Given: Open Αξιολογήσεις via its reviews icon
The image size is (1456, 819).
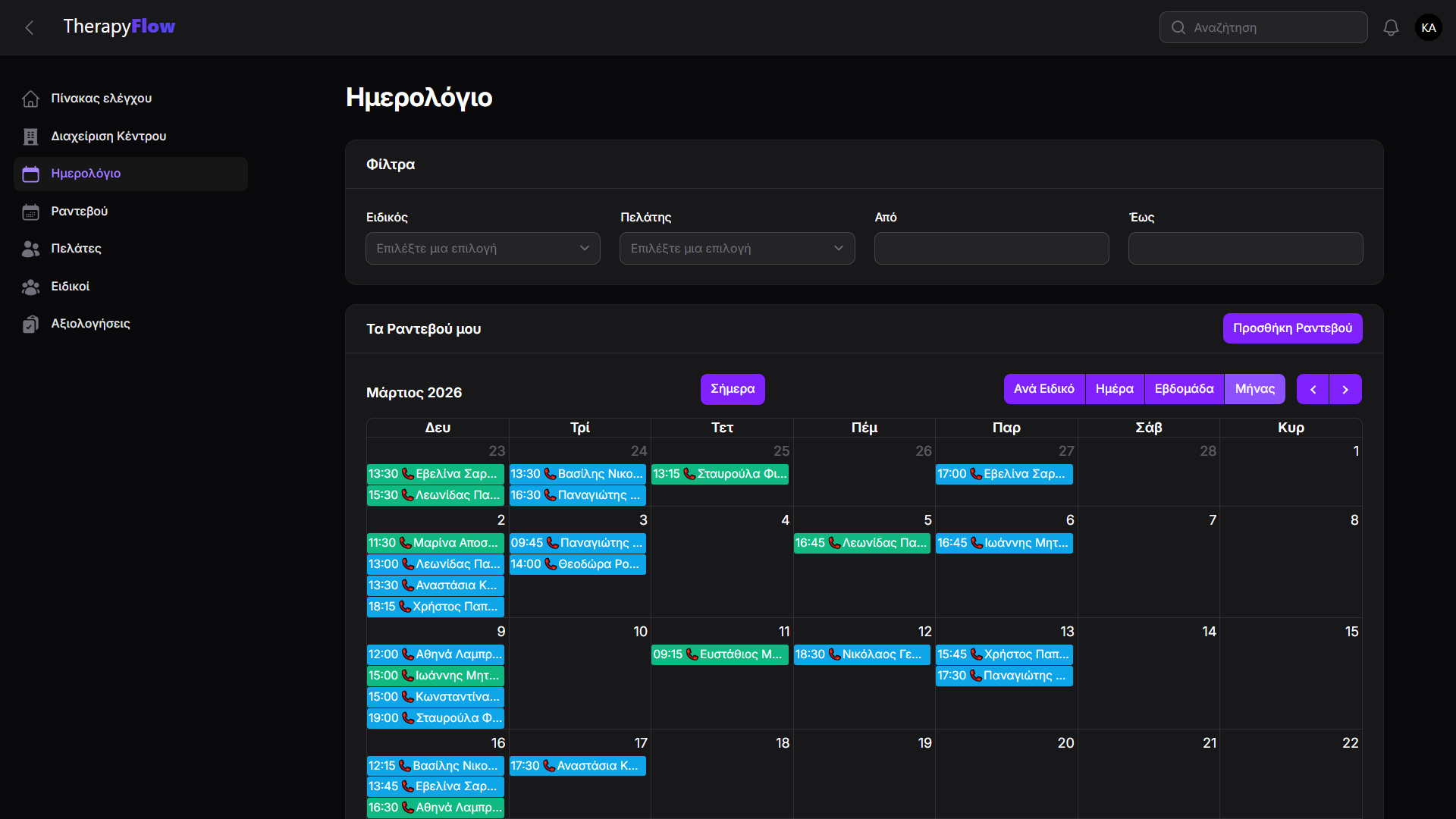Looking at the screenshot, I should [x=30, y=324].
